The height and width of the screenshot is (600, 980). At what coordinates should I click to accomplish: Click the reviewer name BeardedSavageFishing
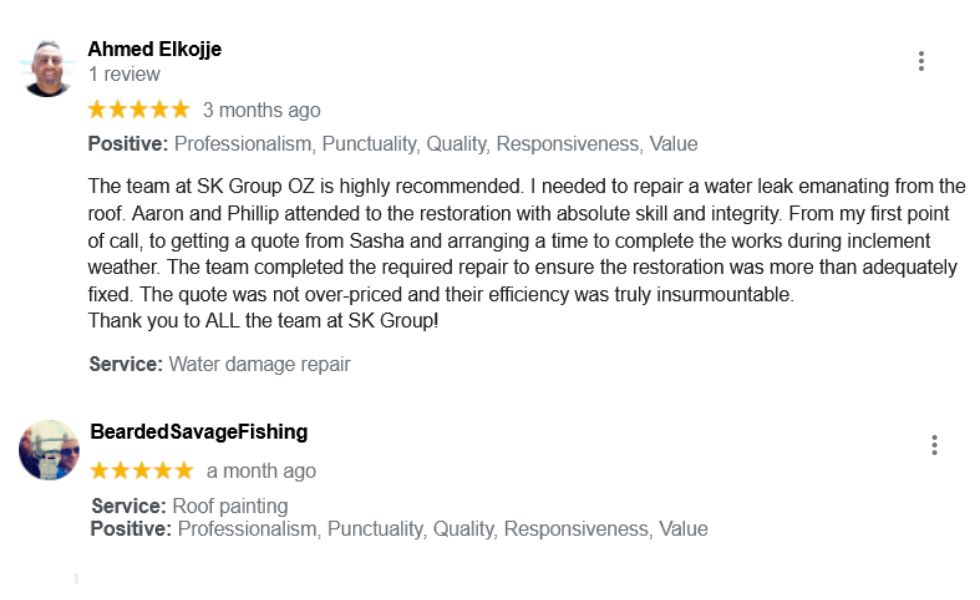point(199,432)
